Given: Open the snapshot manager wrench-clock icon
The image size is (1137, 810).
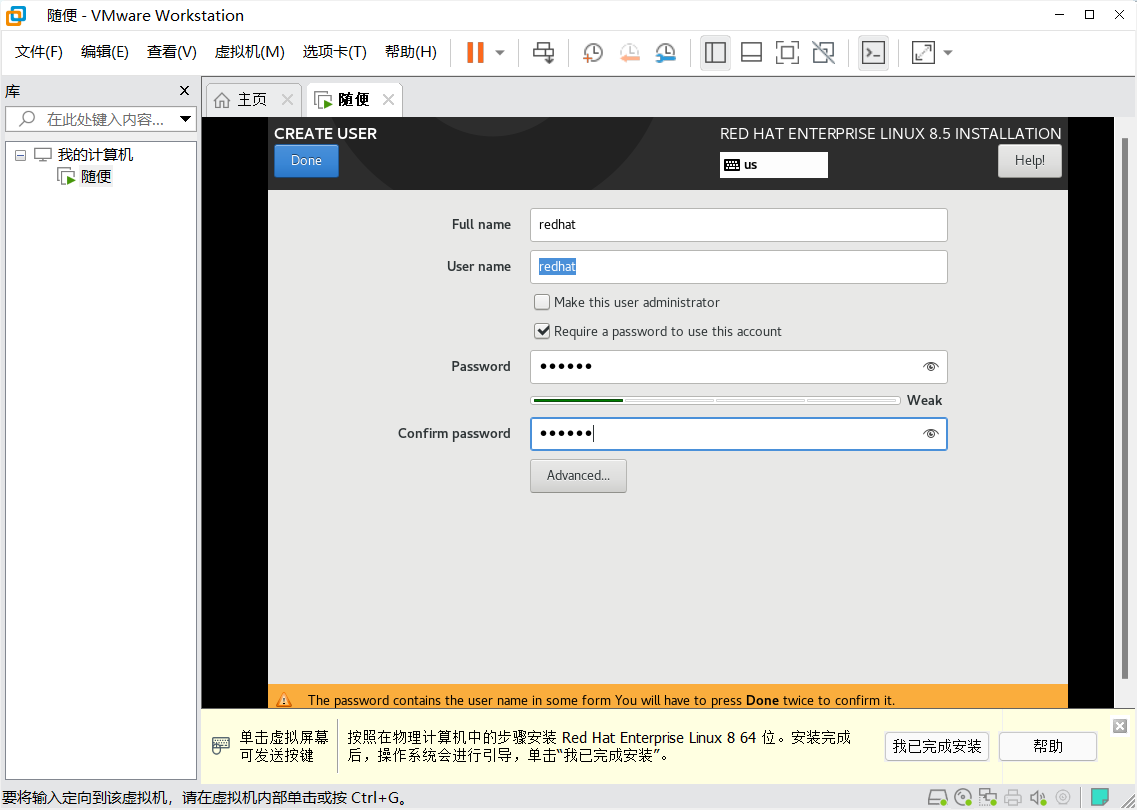Looking at the screenshot, I should pyautogui.click(x=665, y=52).
